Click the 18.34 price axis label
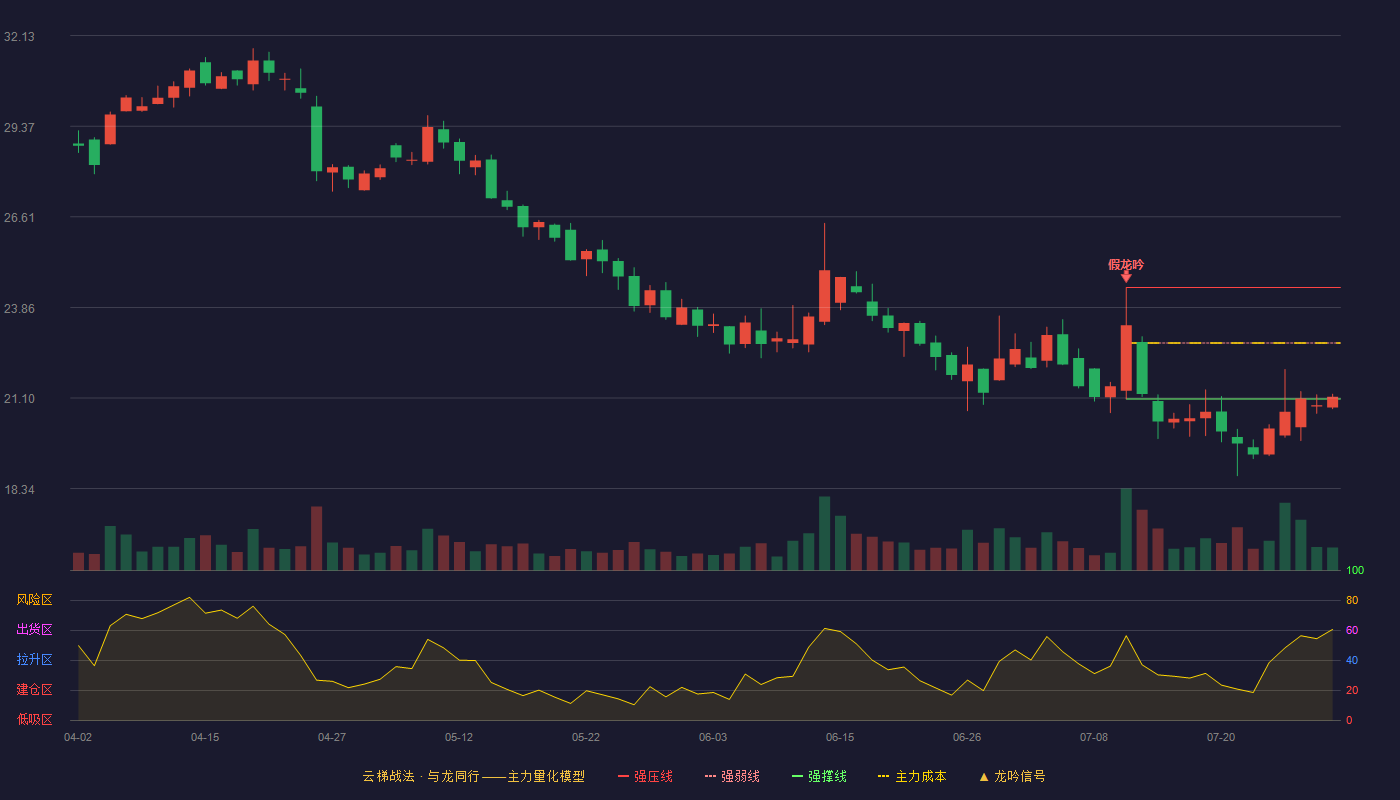The image size is (1400, 800). (x=19, y=490)
